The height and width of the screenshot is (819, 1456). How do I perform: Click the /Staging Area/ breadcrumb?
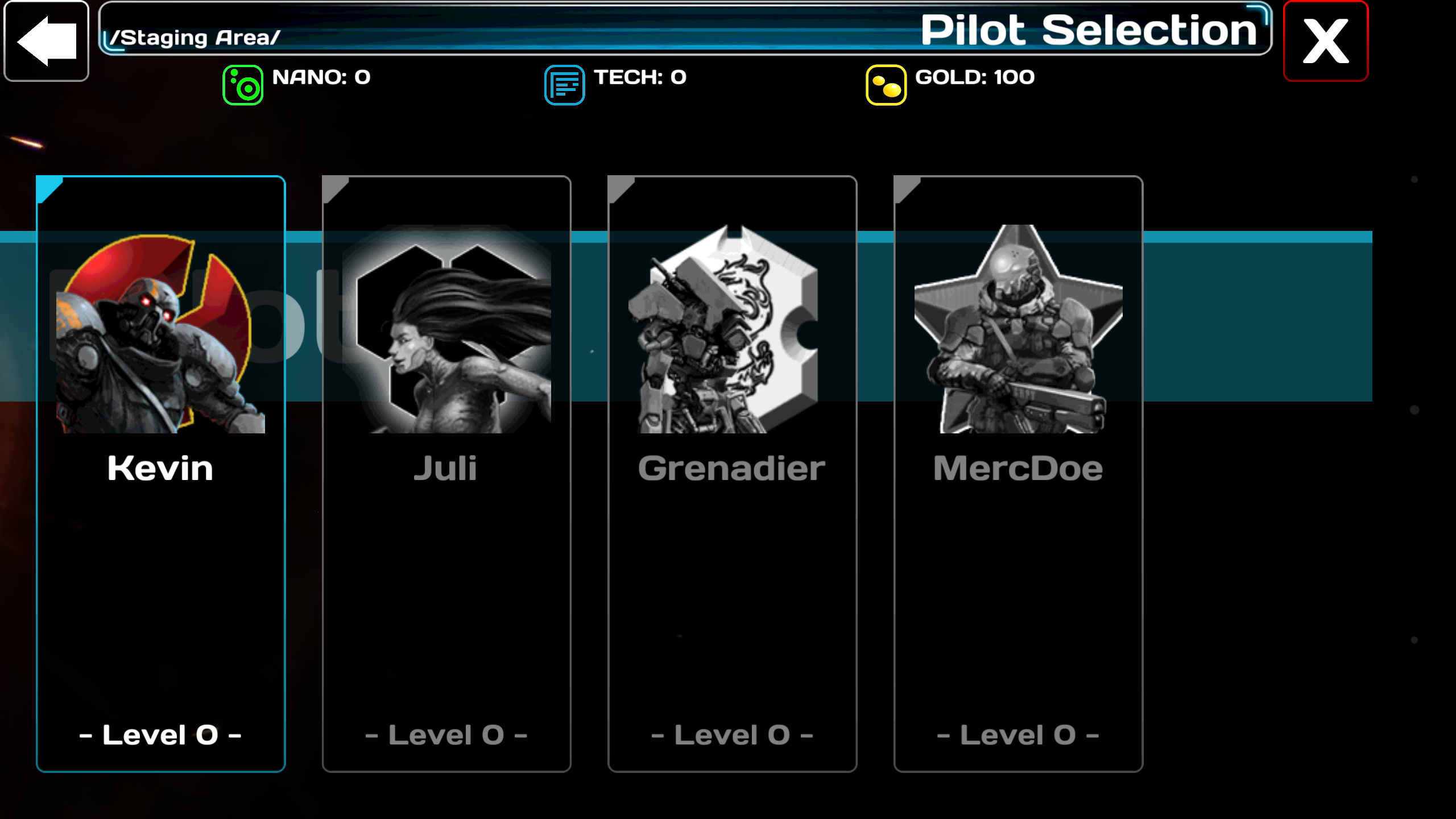point(195,38)
